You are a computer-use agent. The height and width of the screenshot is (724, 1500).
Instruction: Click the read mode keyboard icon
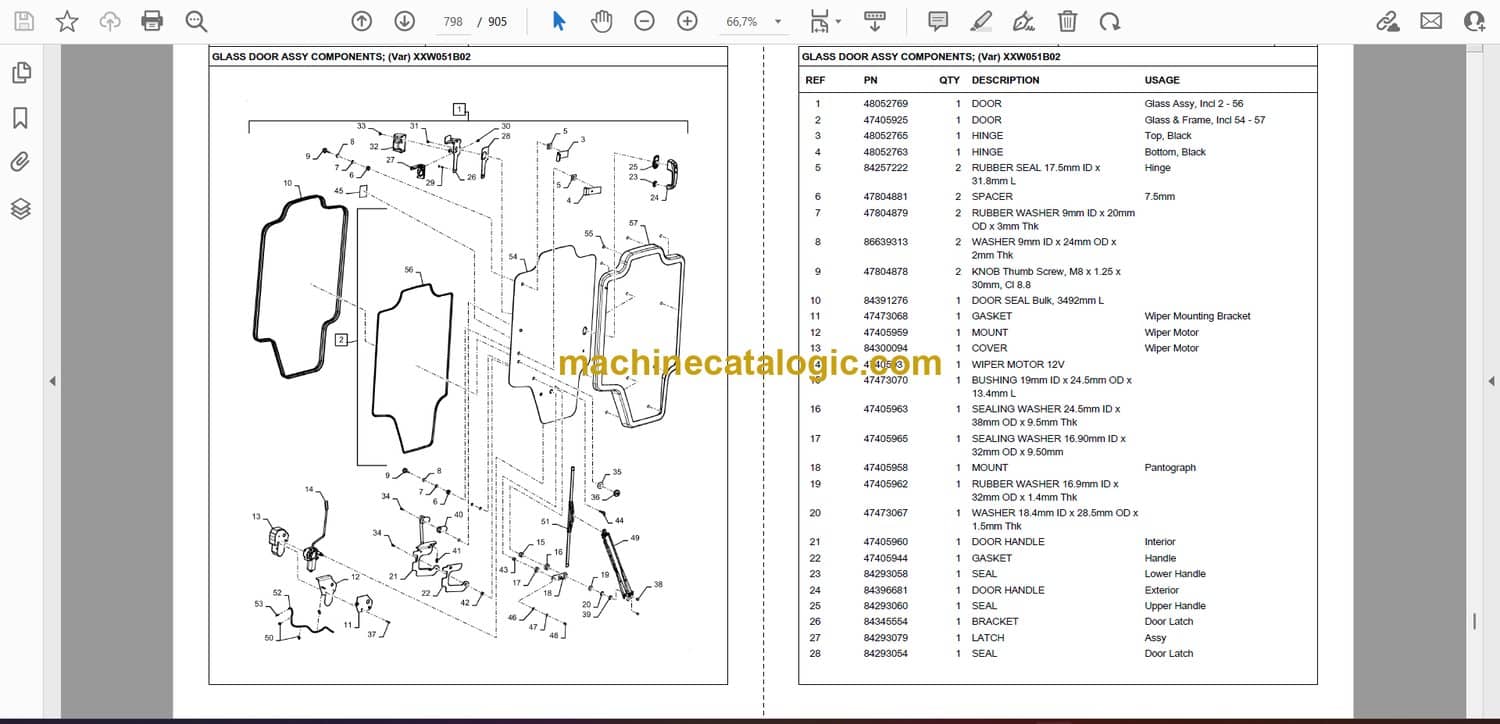tap(875, 21)
